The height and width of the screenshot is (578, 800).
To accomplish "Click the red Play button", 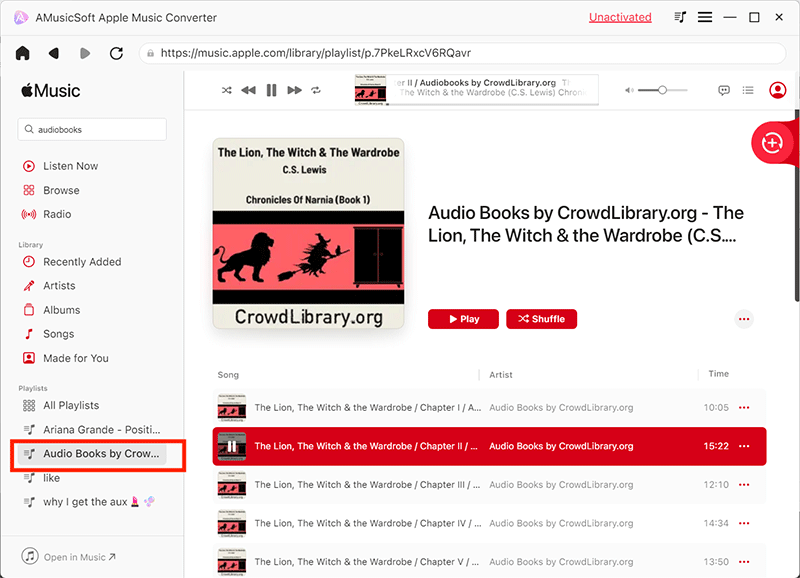I will [463, 319].
